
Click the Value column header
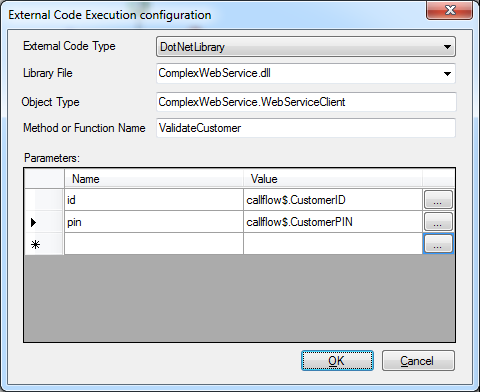(333, 179)
